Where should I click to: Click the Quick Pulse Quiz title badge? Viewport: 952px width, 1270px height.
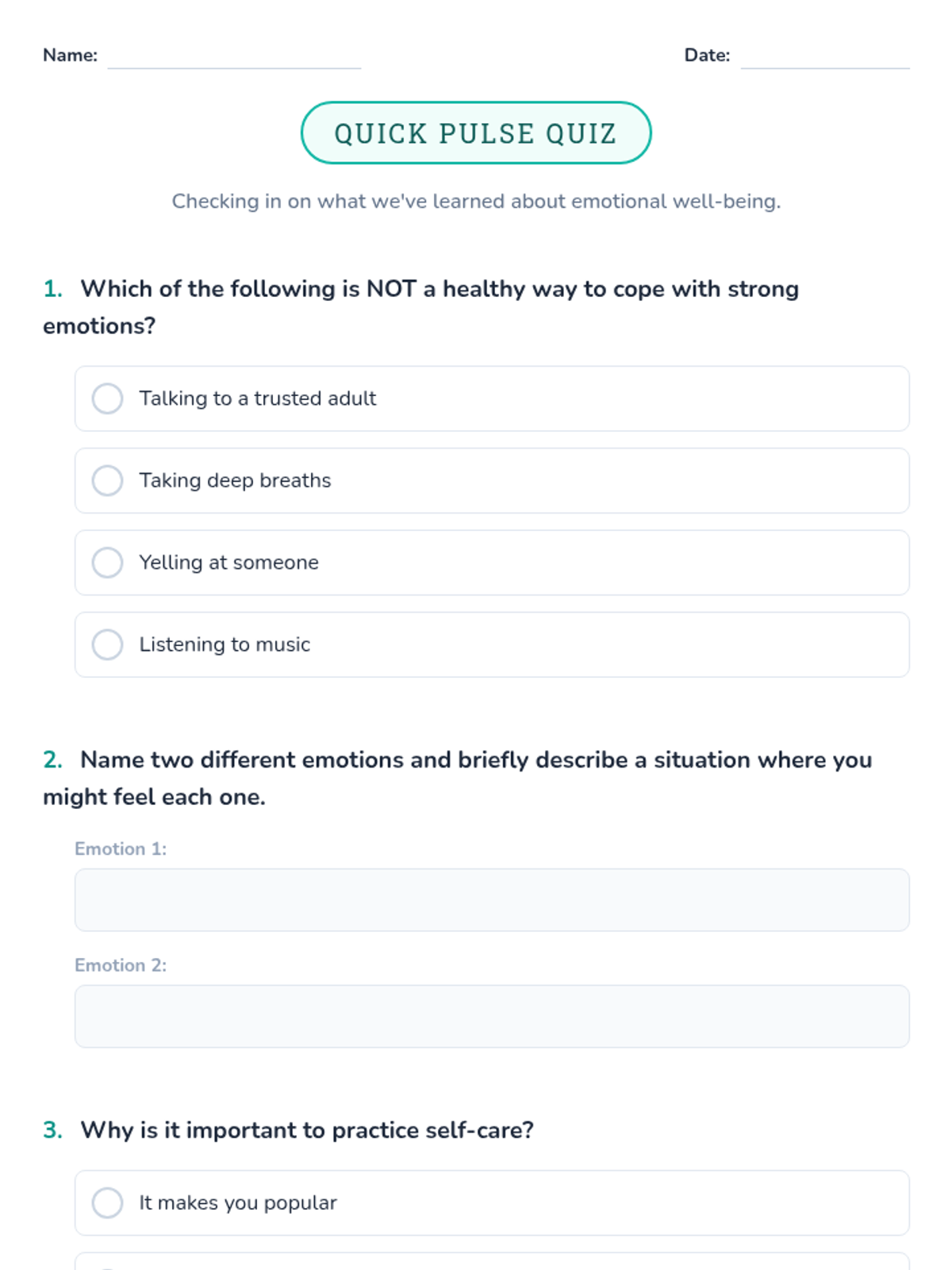tap(476, 133)
